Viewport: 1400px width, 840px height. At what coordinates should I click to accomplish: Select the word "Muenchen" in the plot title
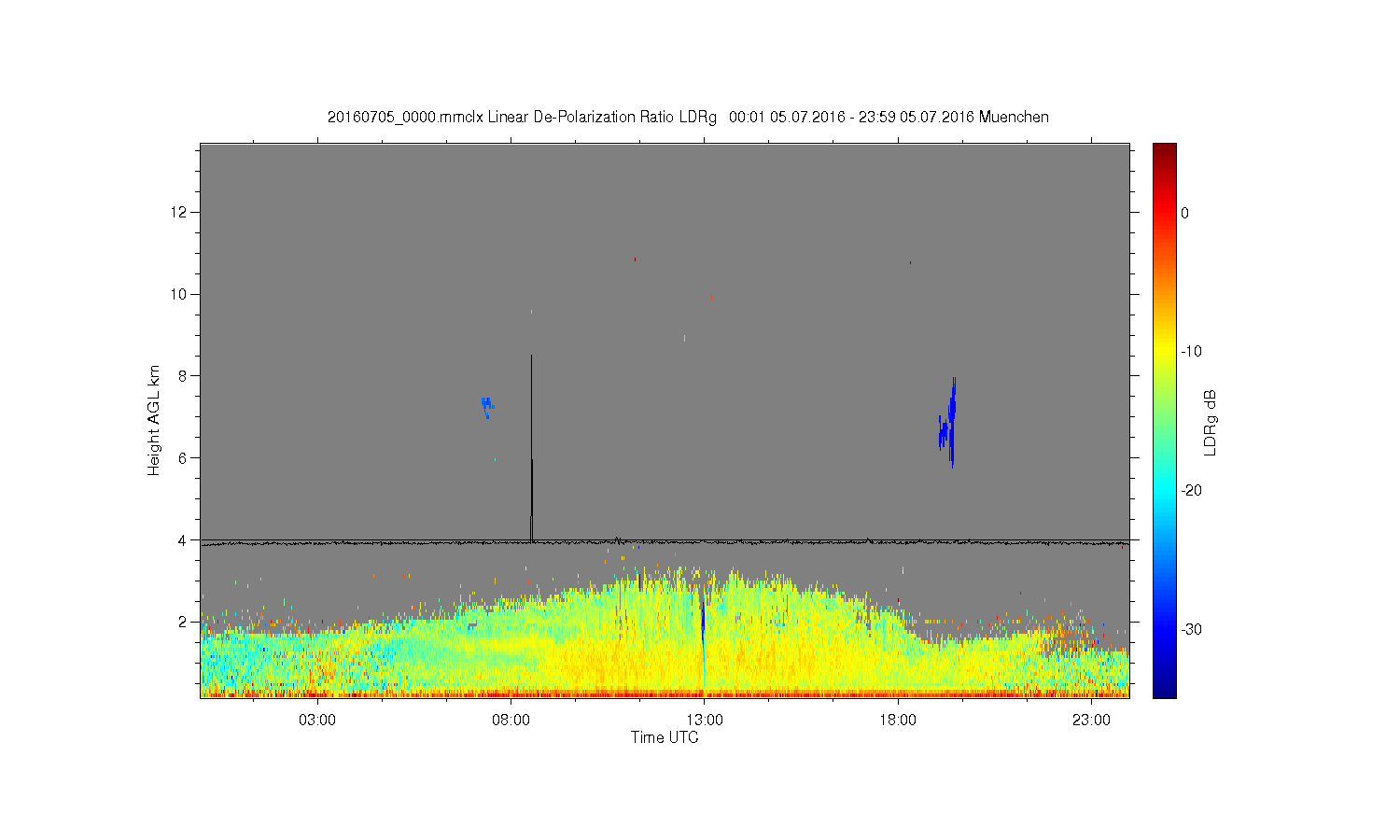[x=1014, y=118]
